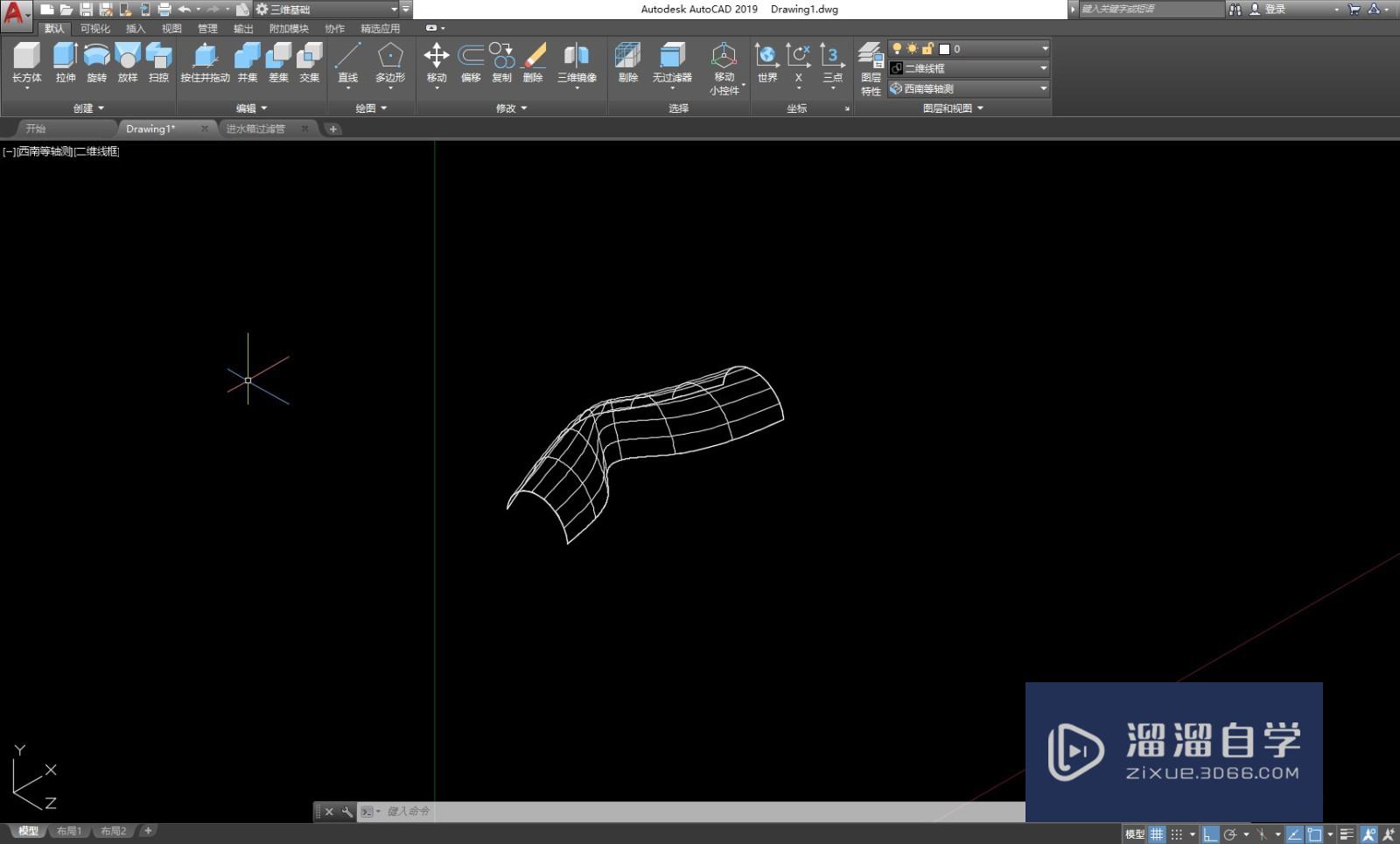Click the 登录 sign-in button
This screenshot has height=844, width=1400.
tap(1274, 10)
